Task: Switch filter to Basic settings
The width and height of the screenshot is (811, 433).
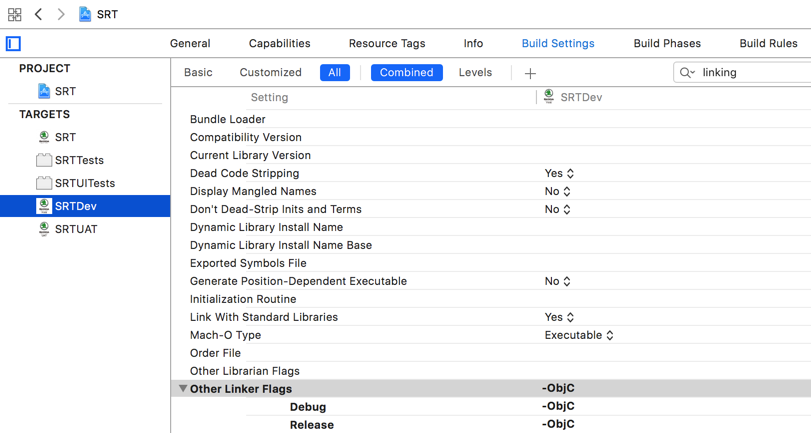Action: [x=198, y=72]
